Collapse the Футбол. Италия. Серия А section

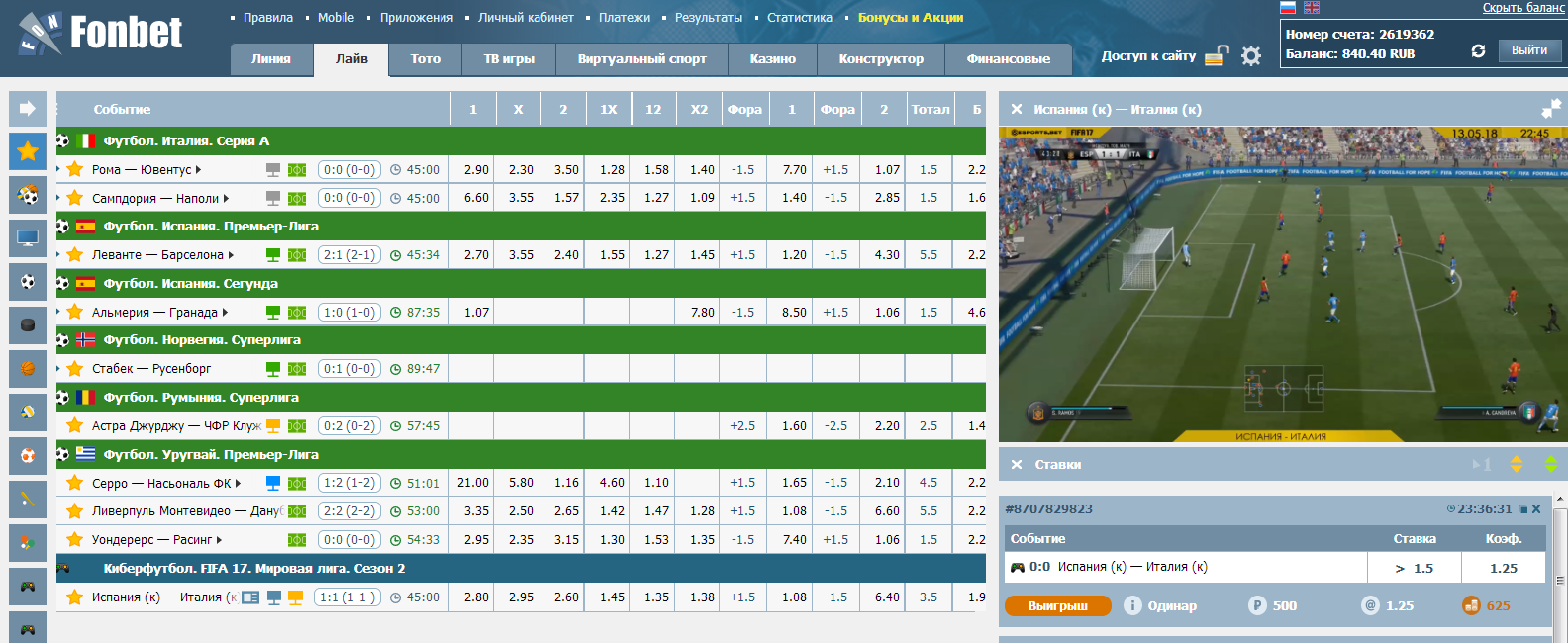(521, 141)
